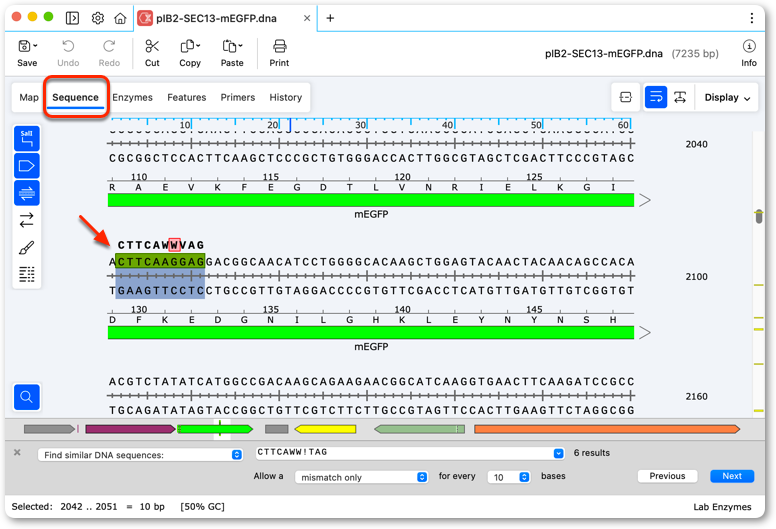Open the 'mismatch only' dropdown
776x529 pixels.
pyautogui.click(x=361, y=477)
